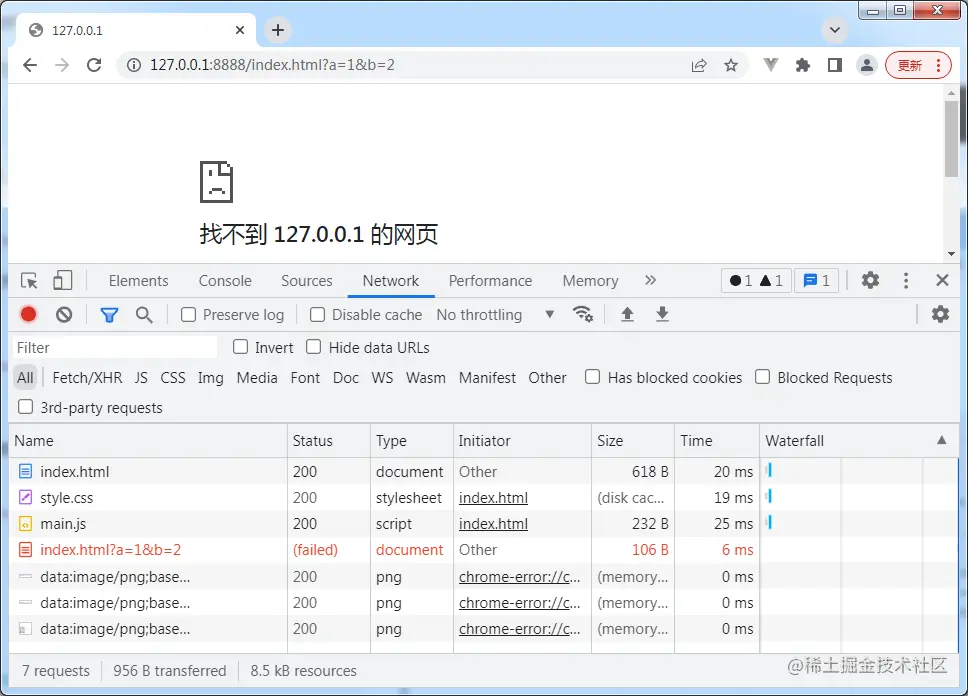
Task: Open DevTools settings gear
Action: (870, 280)
